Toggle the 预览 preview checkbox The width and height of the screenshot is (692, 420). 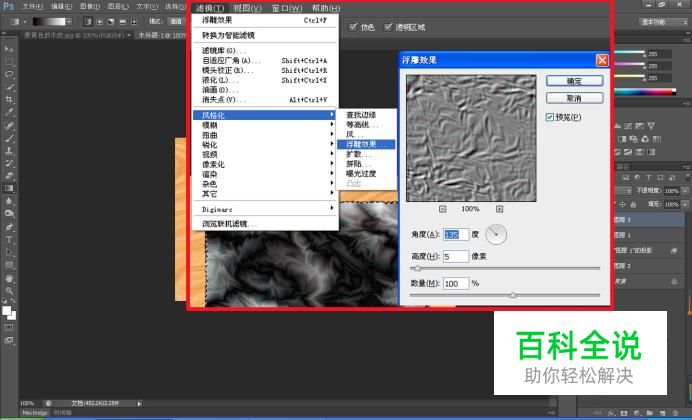(549, 117)
